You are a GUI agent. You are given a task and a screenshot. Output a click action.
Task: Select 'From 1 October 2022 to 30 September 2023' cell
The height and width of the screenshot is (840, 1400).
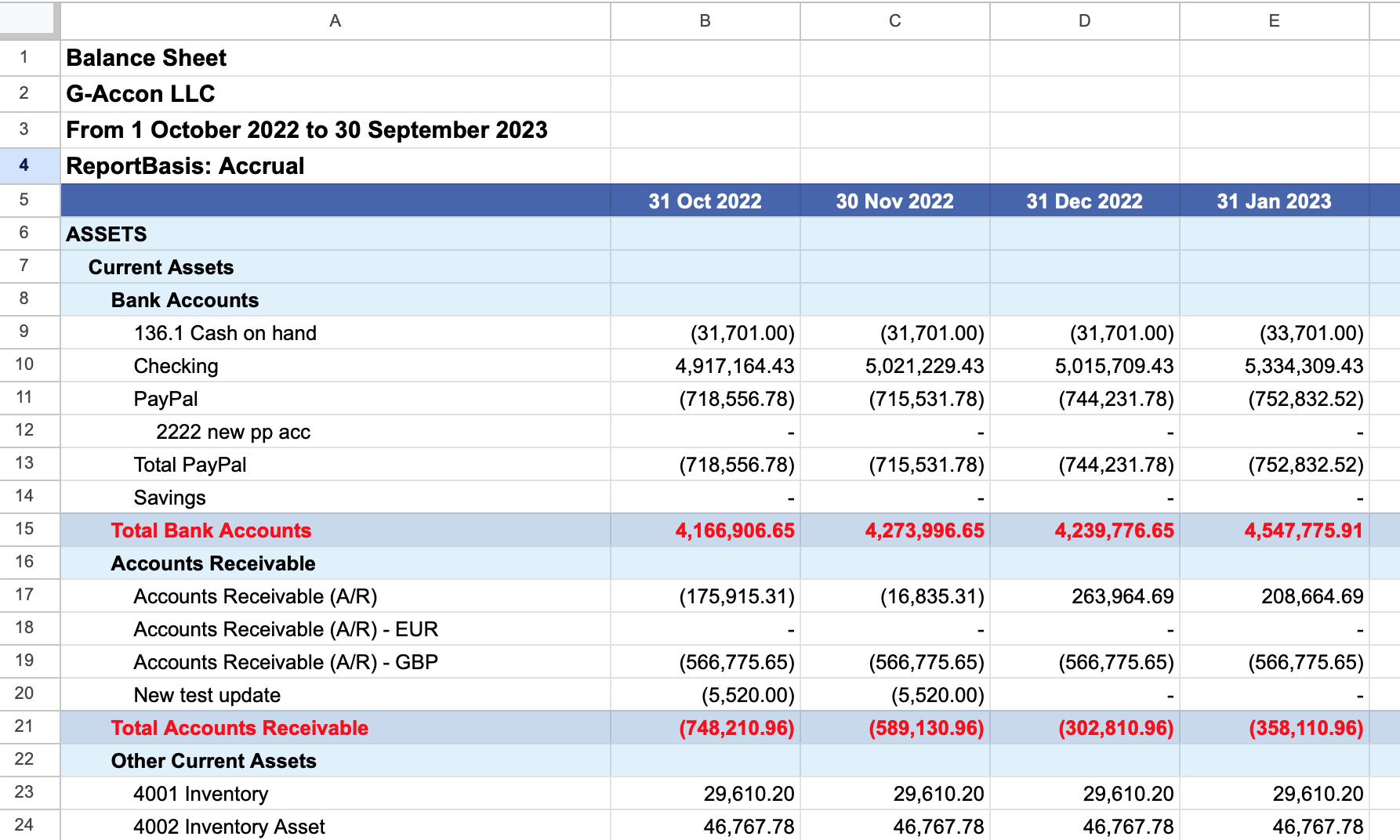(x=335, y=130)
